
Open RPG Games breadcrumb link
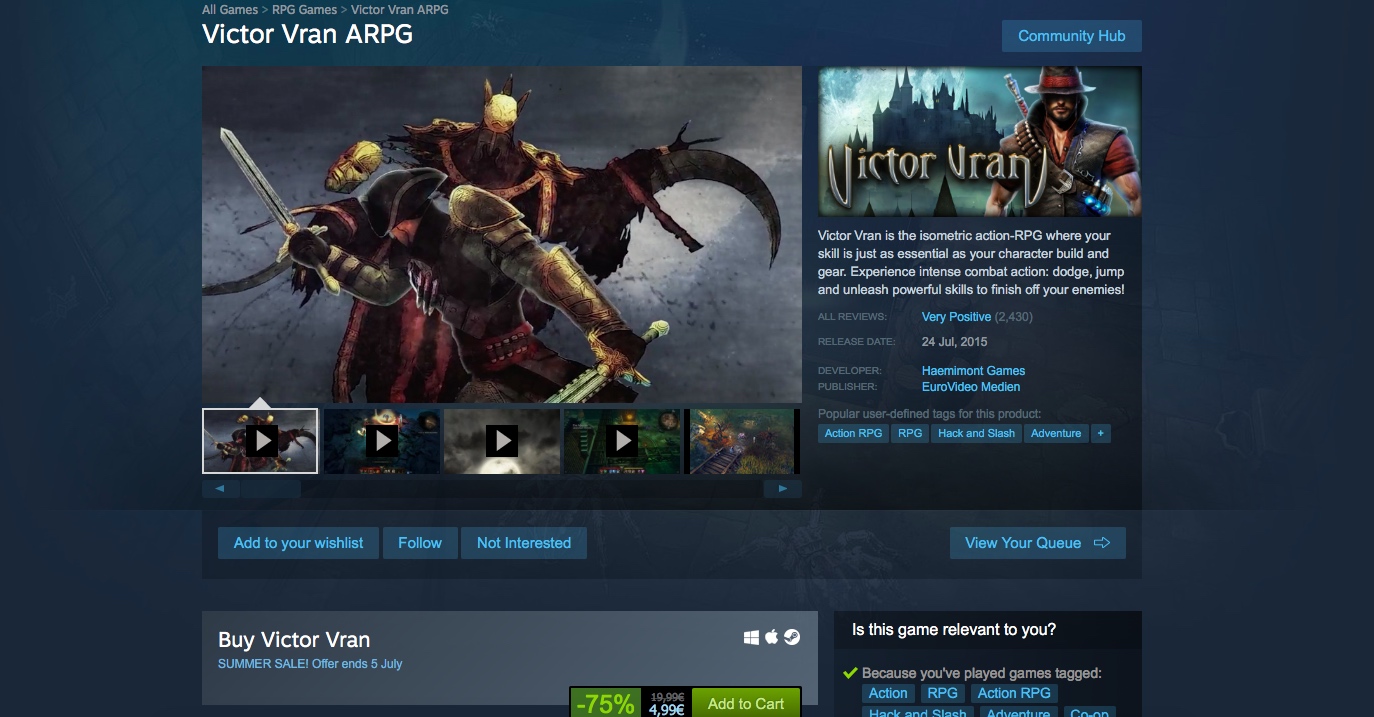click(x=304, y=9)
